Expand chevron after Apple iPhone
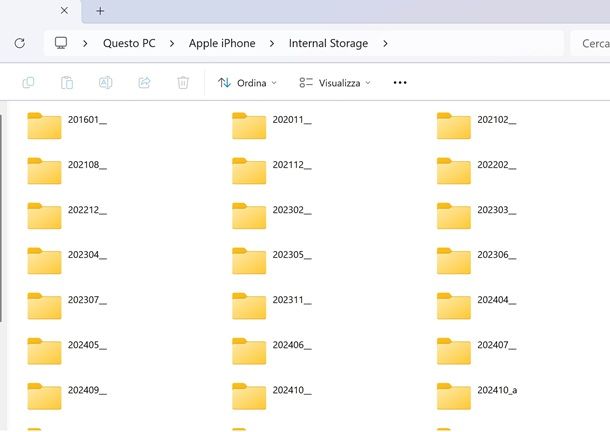Viewport: 610px width, 432px height. click(x=272, y=43)
